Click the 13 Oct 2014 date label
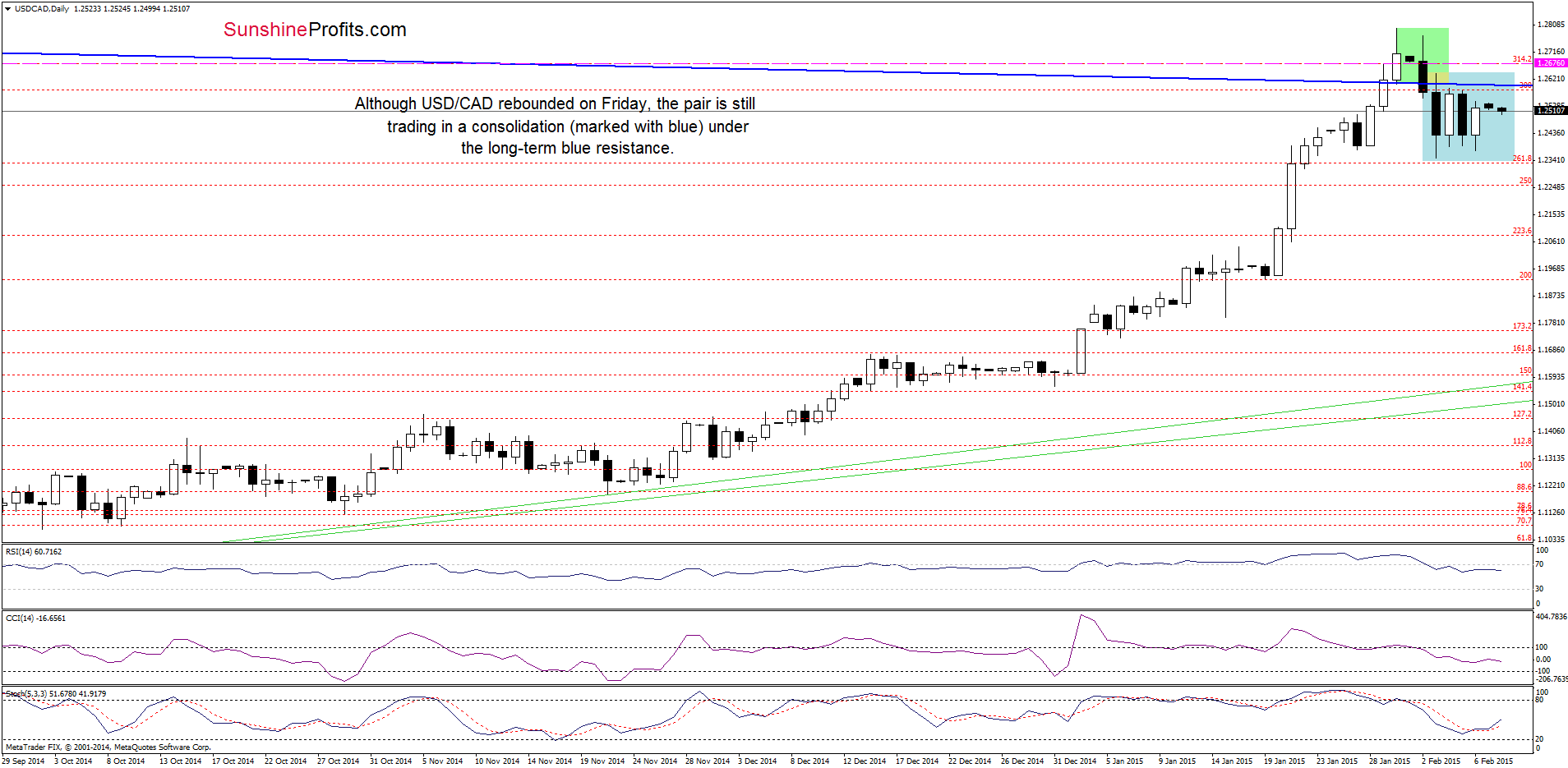Screen dimensions: 1568x768 coord(180,761)
